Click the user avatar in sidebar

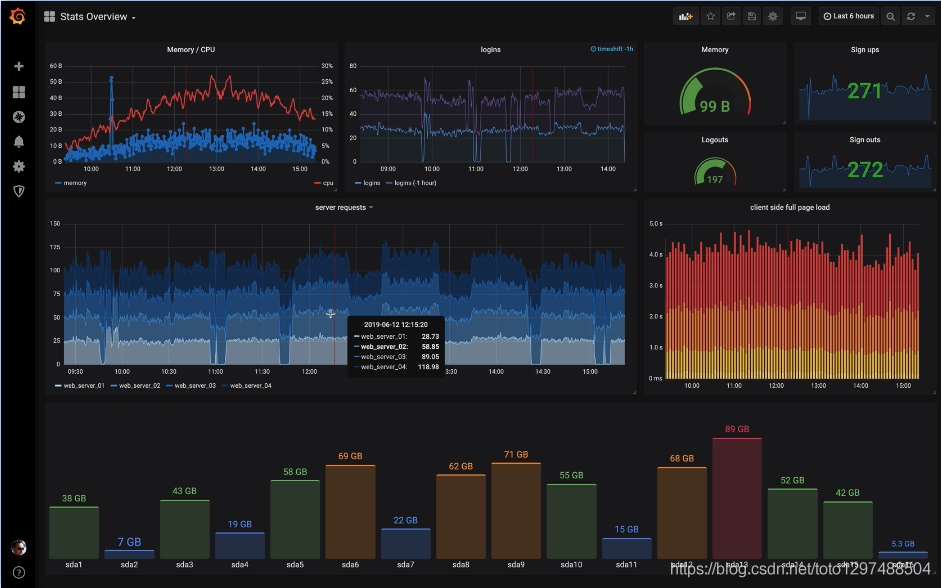tap(19, 547)
